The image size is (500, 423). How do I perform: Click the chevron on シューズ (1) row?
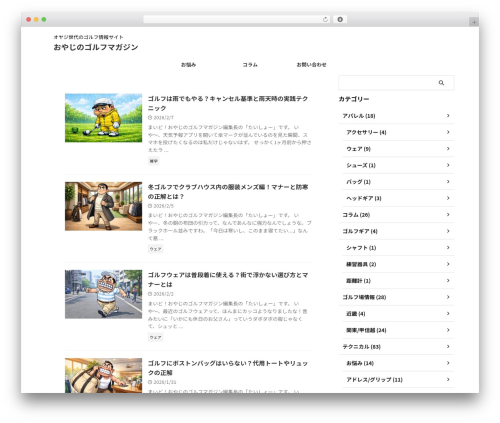click(448, 165)
